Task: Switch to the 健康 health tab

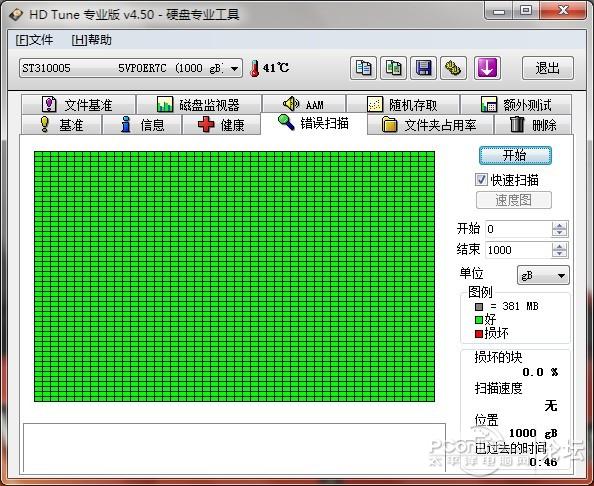Action: click(222, 125)
